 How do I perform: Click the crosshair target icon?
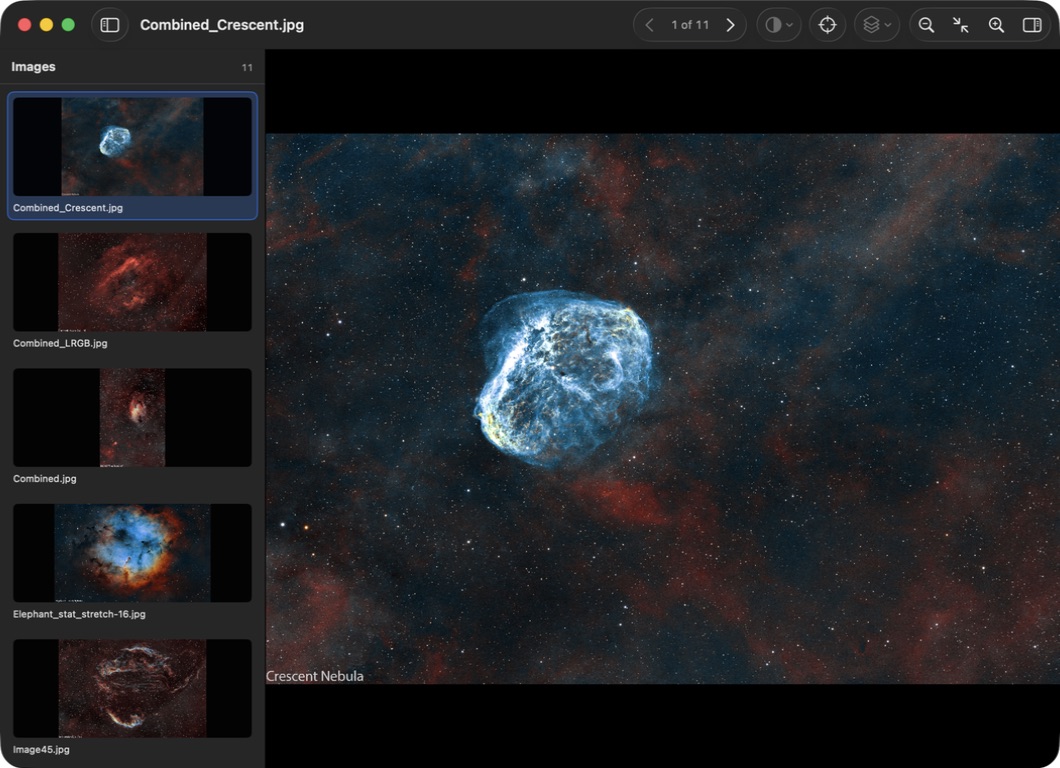coord(827,25)
